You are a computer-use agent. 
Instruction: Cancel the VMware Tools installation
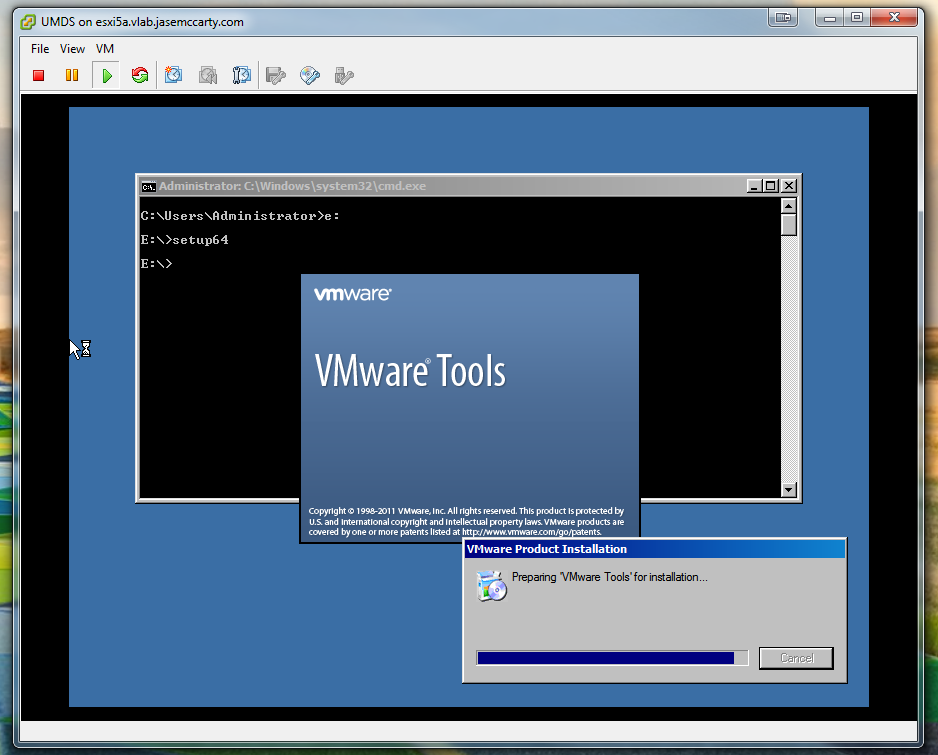[796, 658]
